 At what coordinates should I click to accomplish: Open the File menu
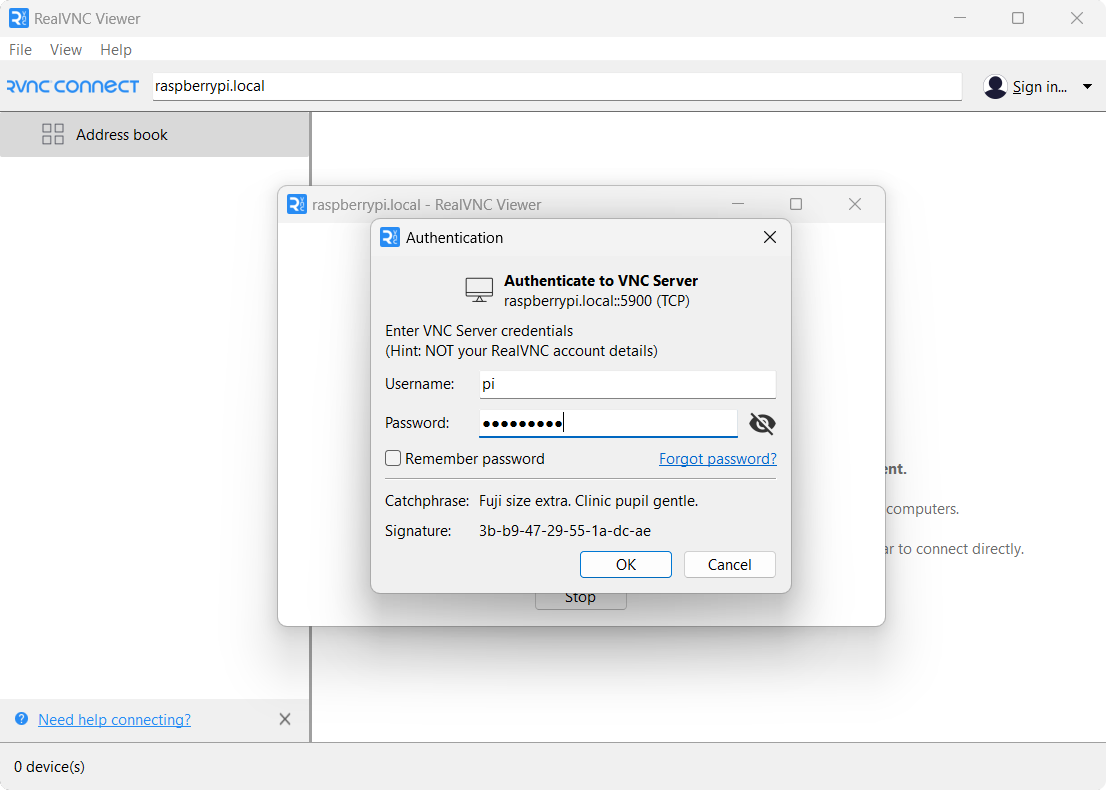coord(20,49)
